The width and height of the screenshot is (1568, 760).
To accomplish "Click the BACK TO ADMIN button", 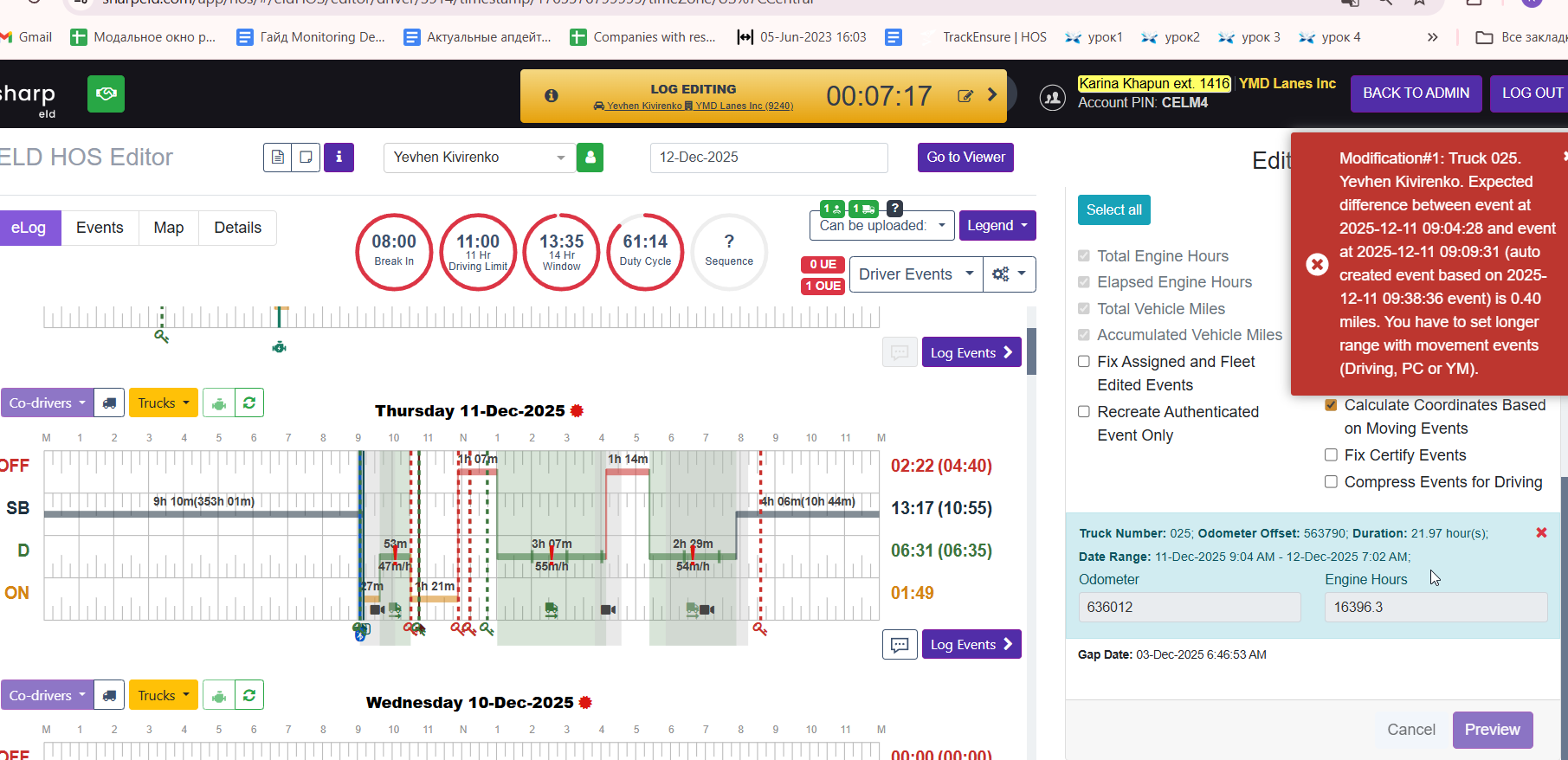I will pos(1416,93).
